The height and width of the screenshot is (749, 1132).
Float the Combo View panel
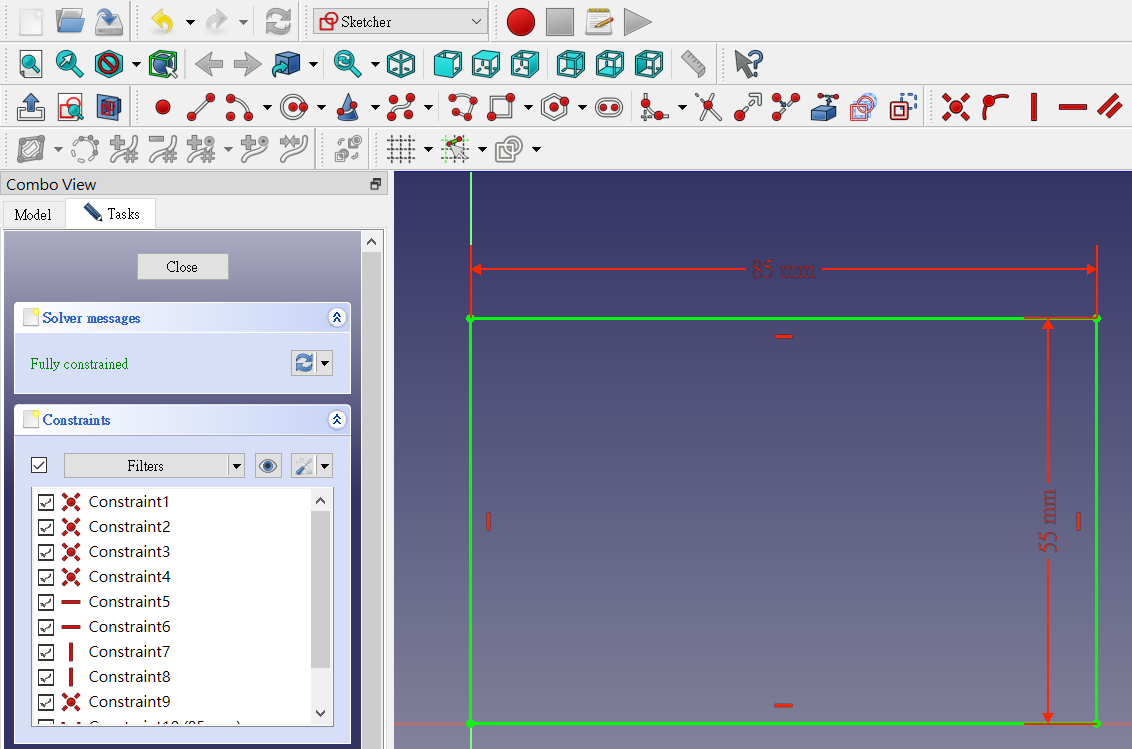(375, 184)
